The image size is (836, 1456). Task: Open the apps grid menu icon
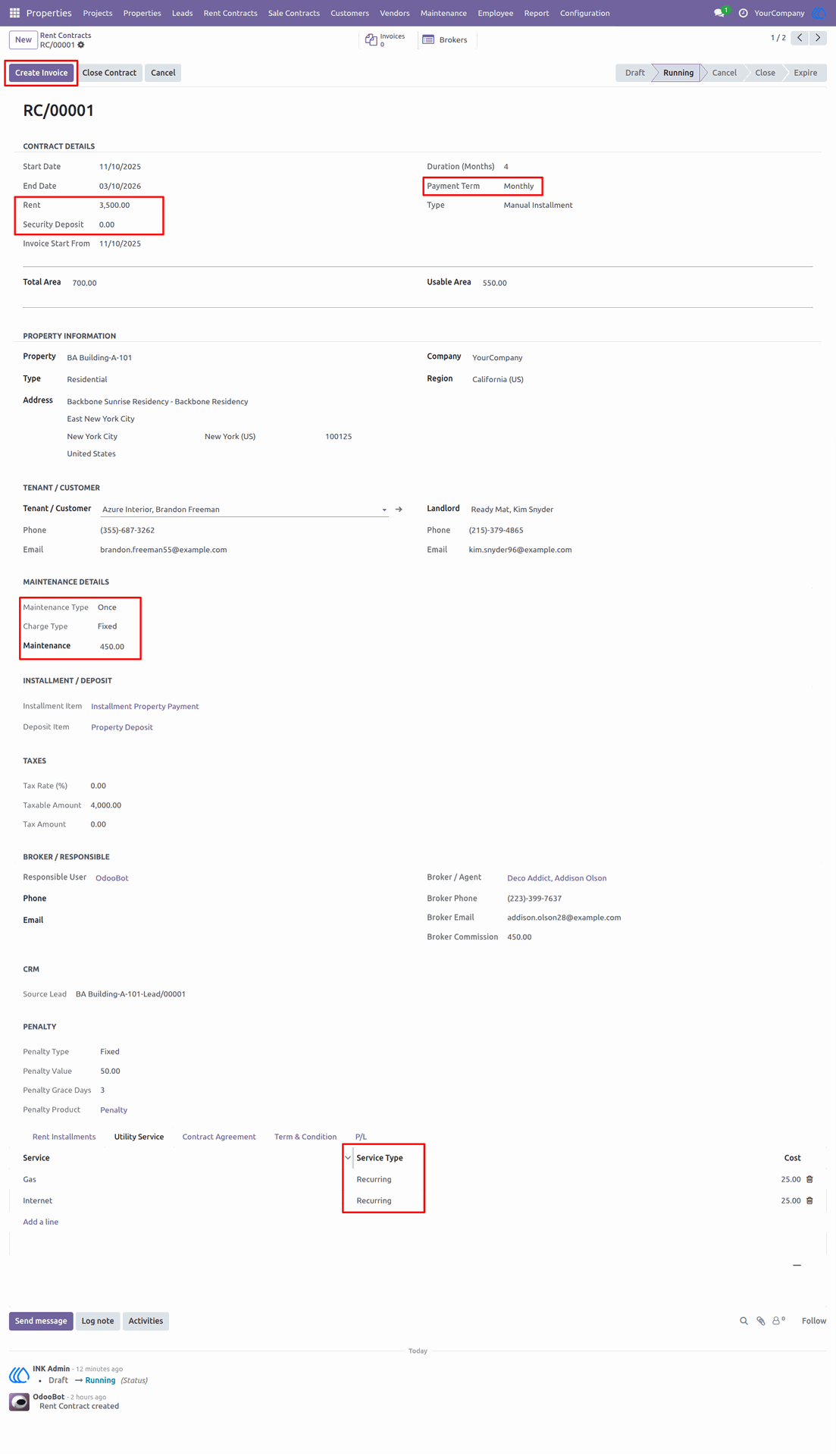pos(14,13)
